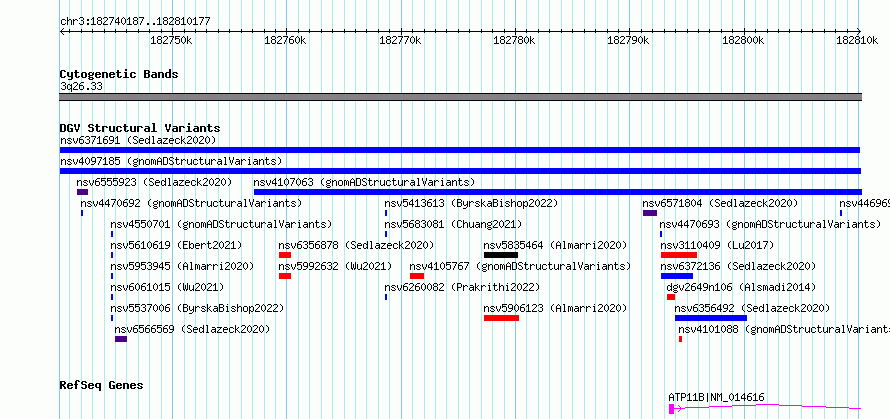This screenshot has width=890, height=419.
Task: Open the nsv4101088 gnomAD variant label
Action: (x=784, y=329)
